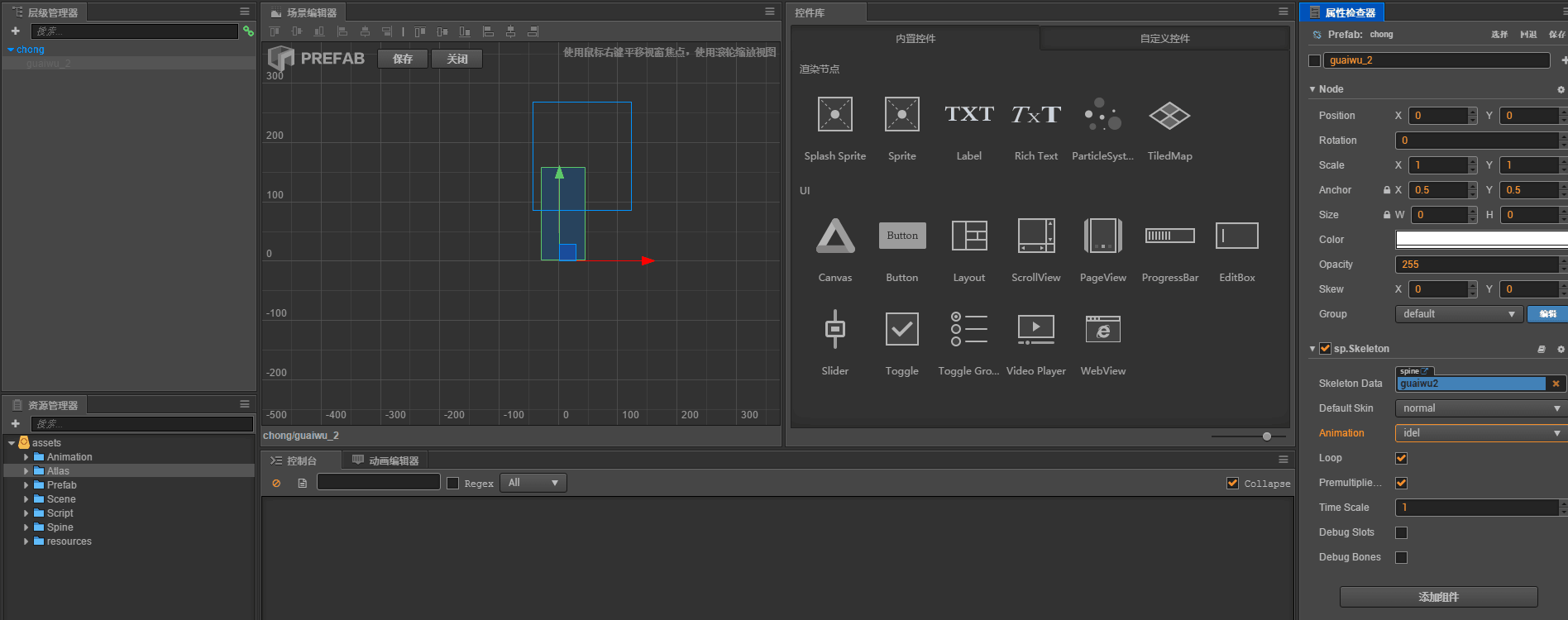Enable the Debug Bones checkbox
The height and width of the screenshot is (620, 1568).
[1401, 557]
